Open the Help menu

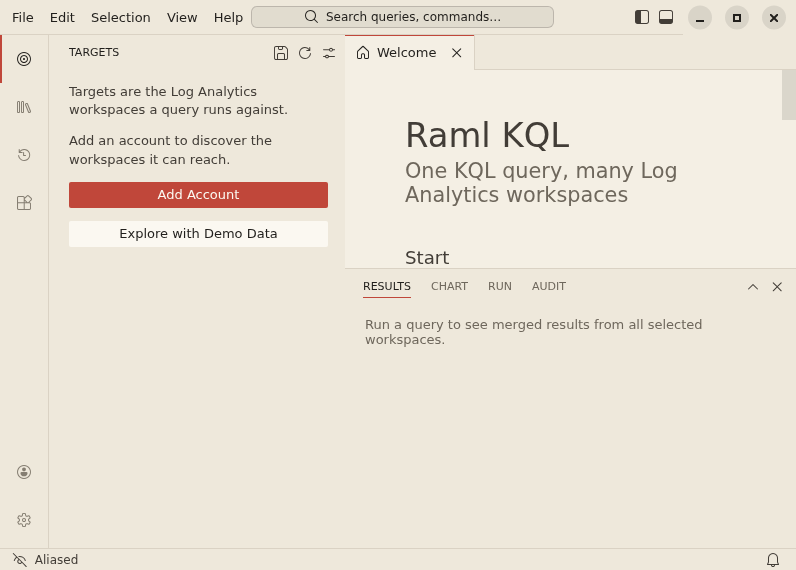tap(228, 17)
